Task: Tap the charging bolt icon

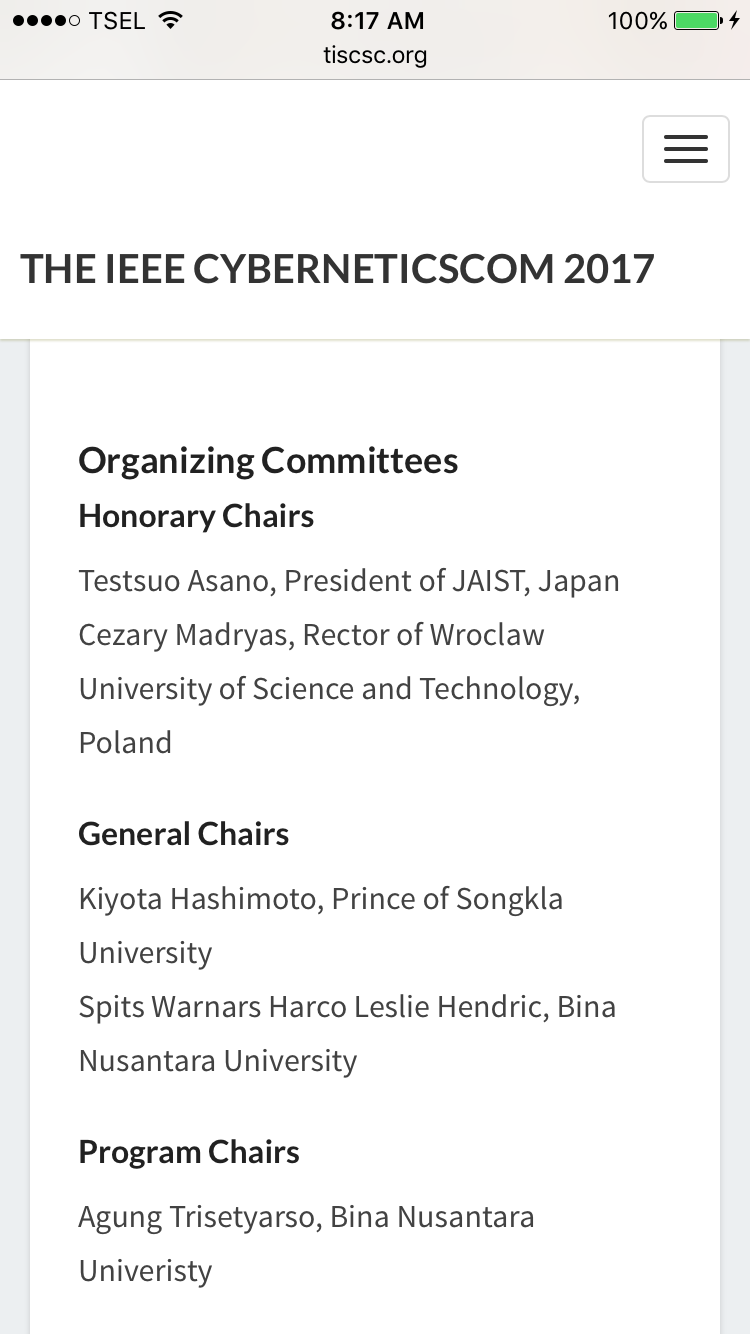Action: (x=735, y=20)
